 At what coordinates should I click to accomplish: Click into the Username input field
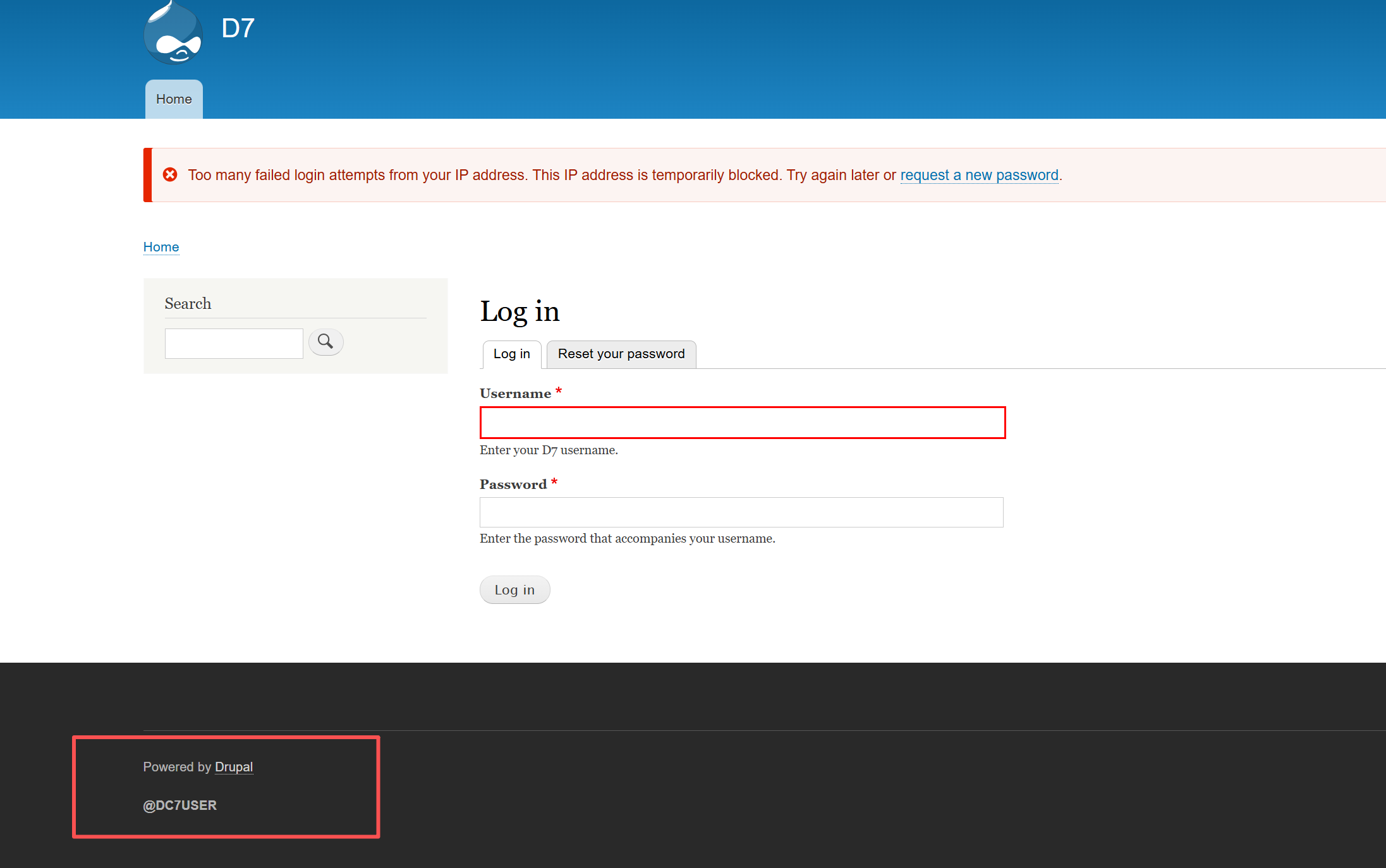tap(742, 423)
